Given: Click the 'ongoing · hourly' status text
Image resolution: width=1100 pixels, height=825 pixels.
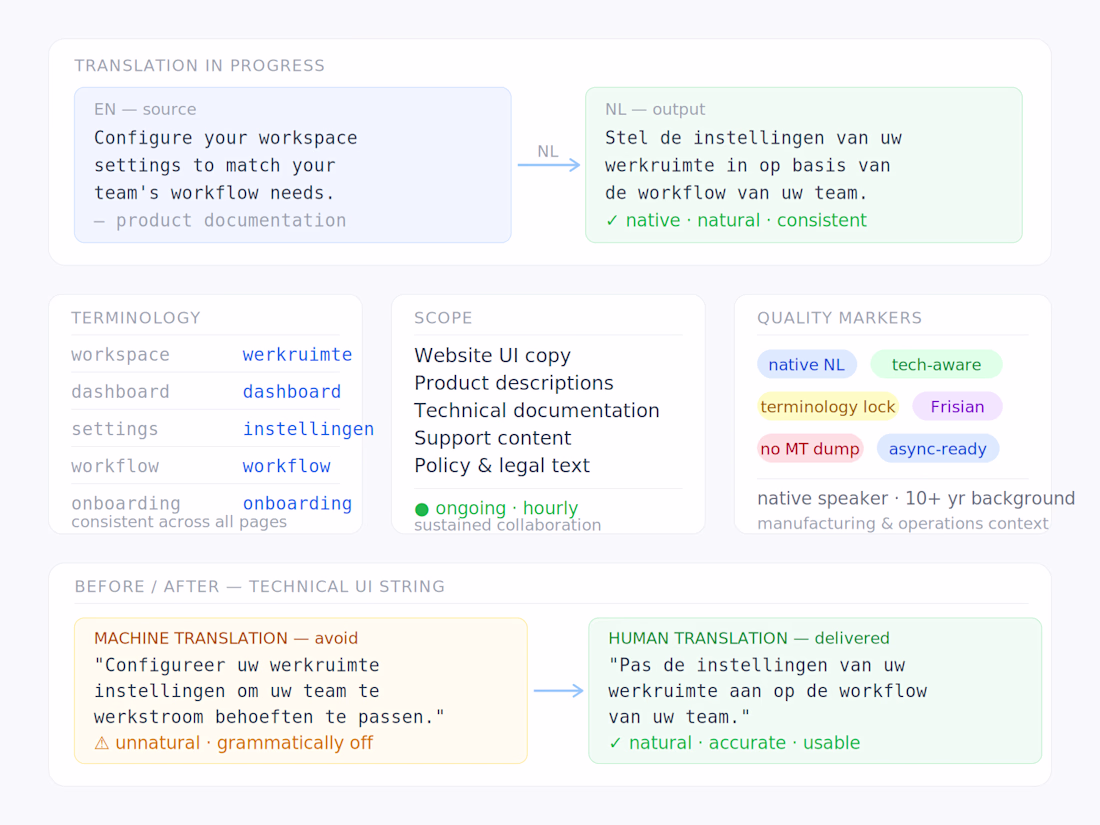Looking at the screenshot, I should (x=507, y=508).
